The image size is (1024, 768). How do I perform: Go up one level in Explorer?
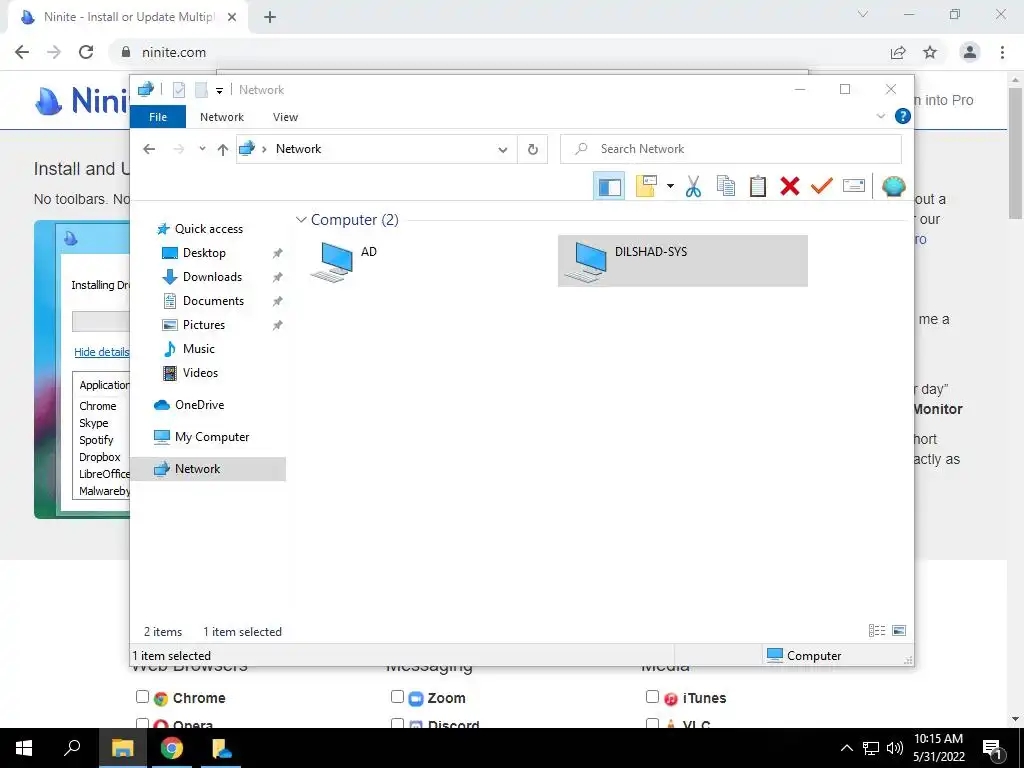(x=223, y=150)
